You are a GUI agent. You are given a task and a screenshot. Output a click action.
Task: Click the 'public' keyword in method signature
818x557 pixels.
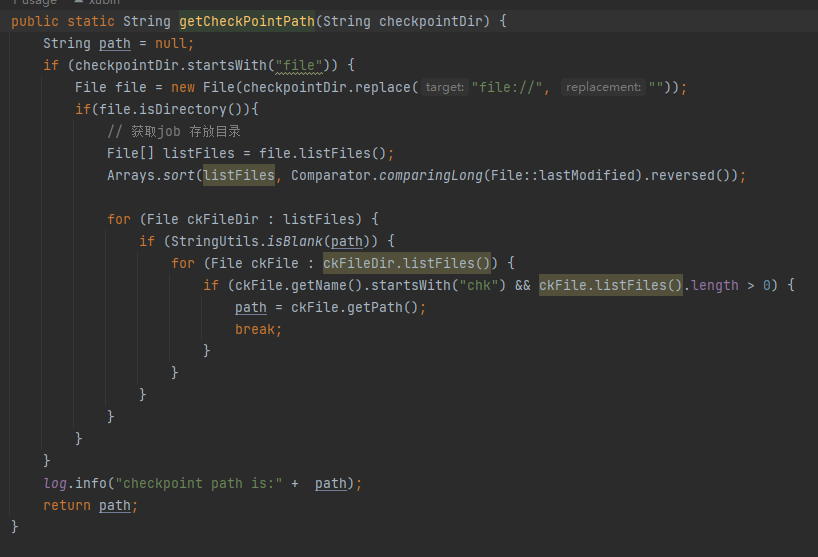click(x=35, y=21)
